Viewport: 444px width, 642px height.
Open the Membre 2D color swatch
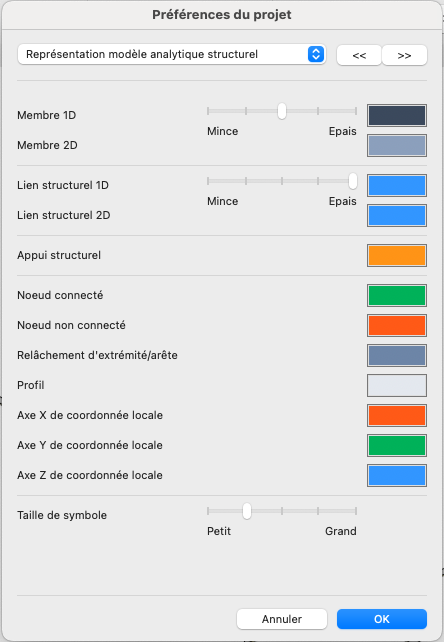(x=396, y=145)
